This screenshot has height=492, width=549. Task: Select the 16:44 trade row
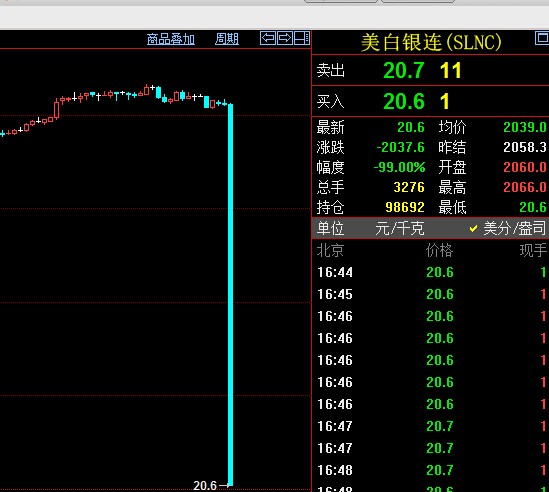[x=431, y=272]
